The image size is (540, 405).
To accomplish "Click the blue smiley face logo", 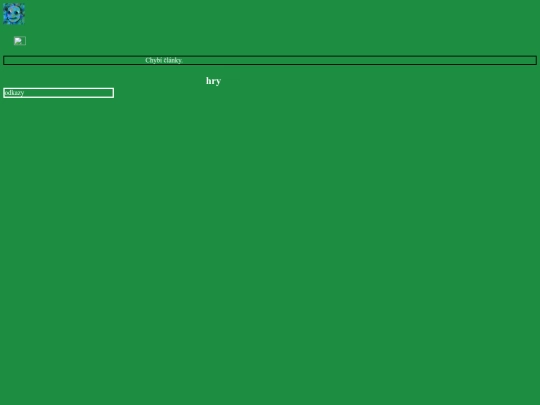I will tap(14, 14).
